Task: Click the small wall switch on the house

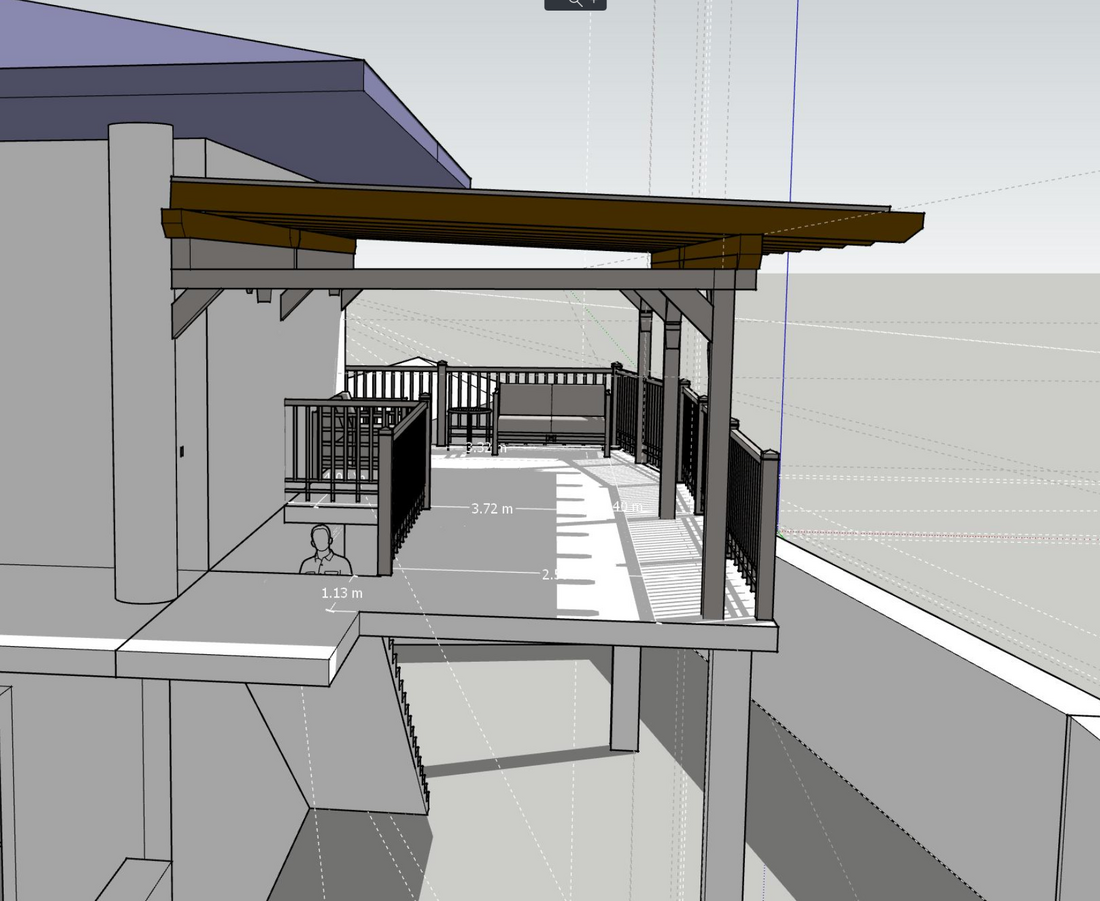Action: click(x=182, y=452)
